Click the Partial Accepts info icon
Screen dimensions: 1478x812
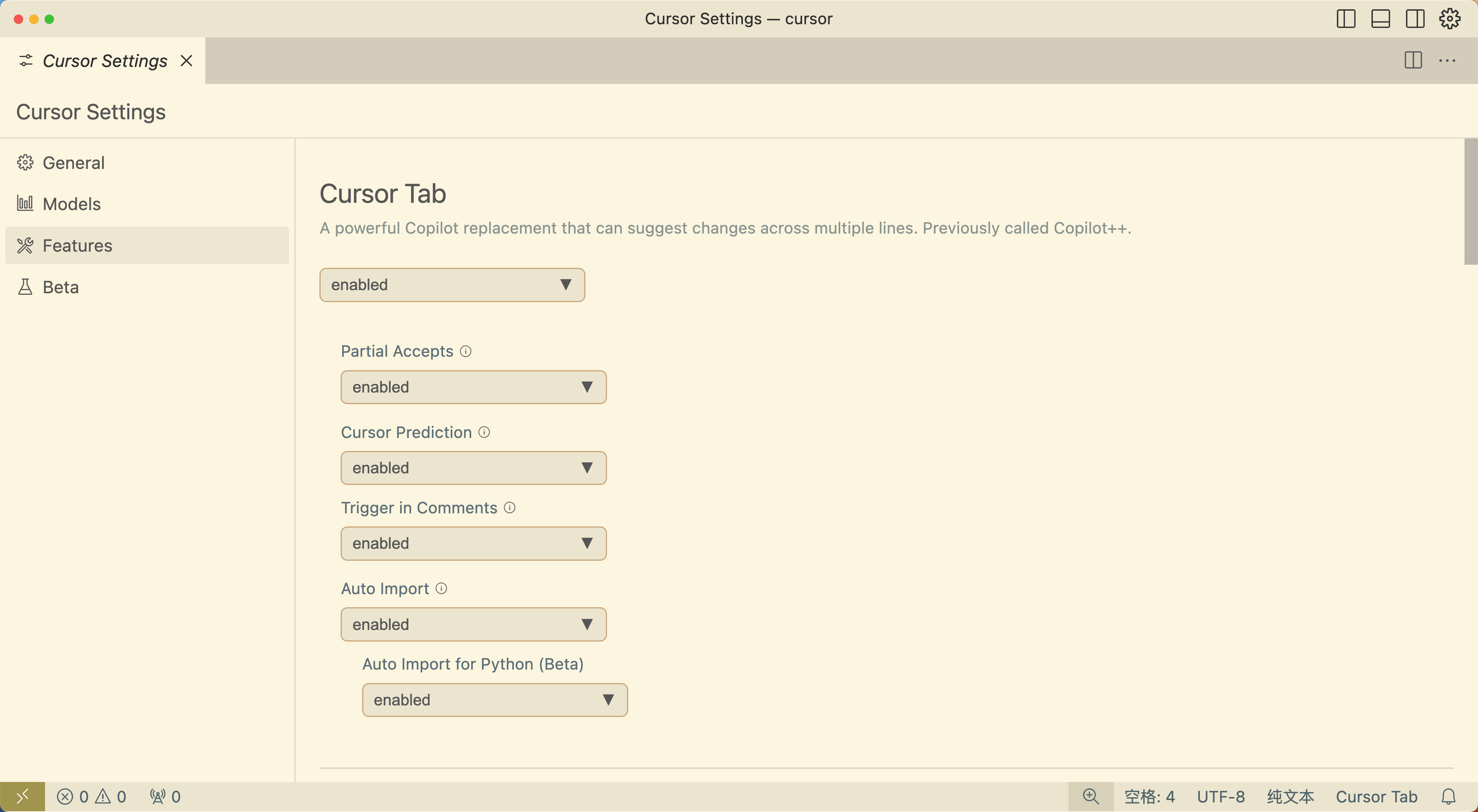(466, 351)
